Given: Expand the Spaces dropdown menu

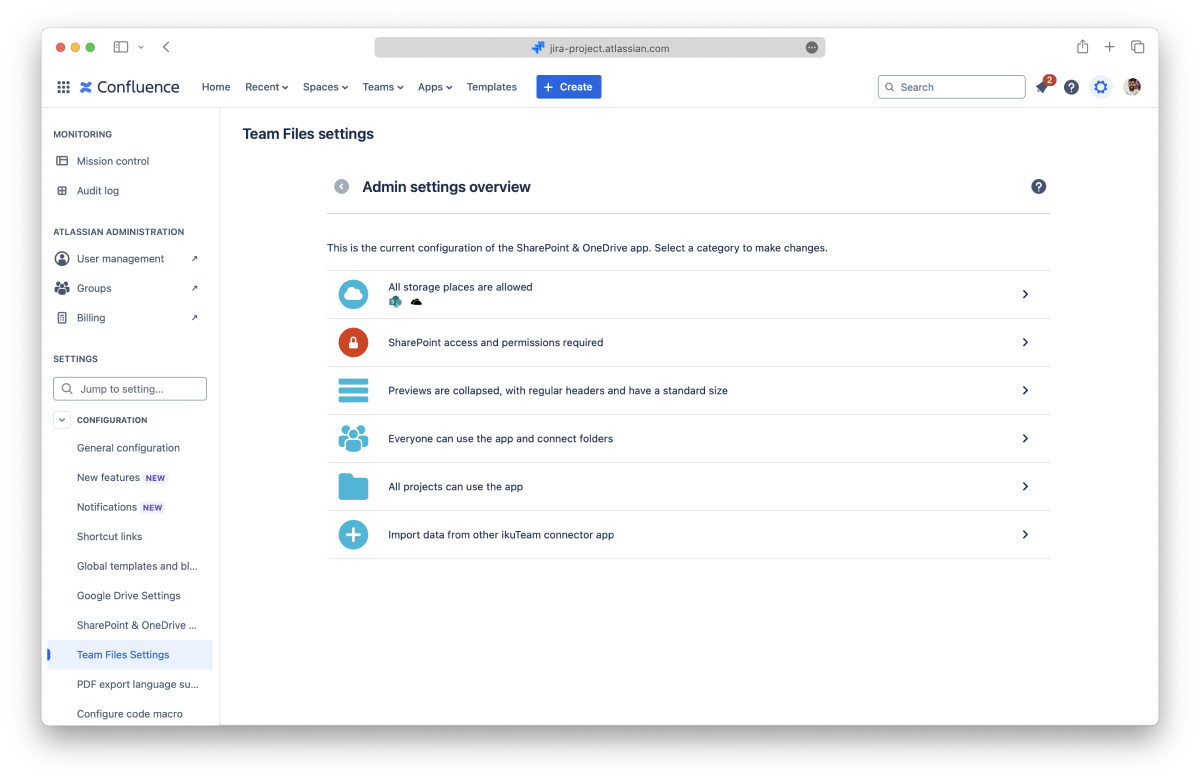Looking at the screenshot, I should (325, 87).
